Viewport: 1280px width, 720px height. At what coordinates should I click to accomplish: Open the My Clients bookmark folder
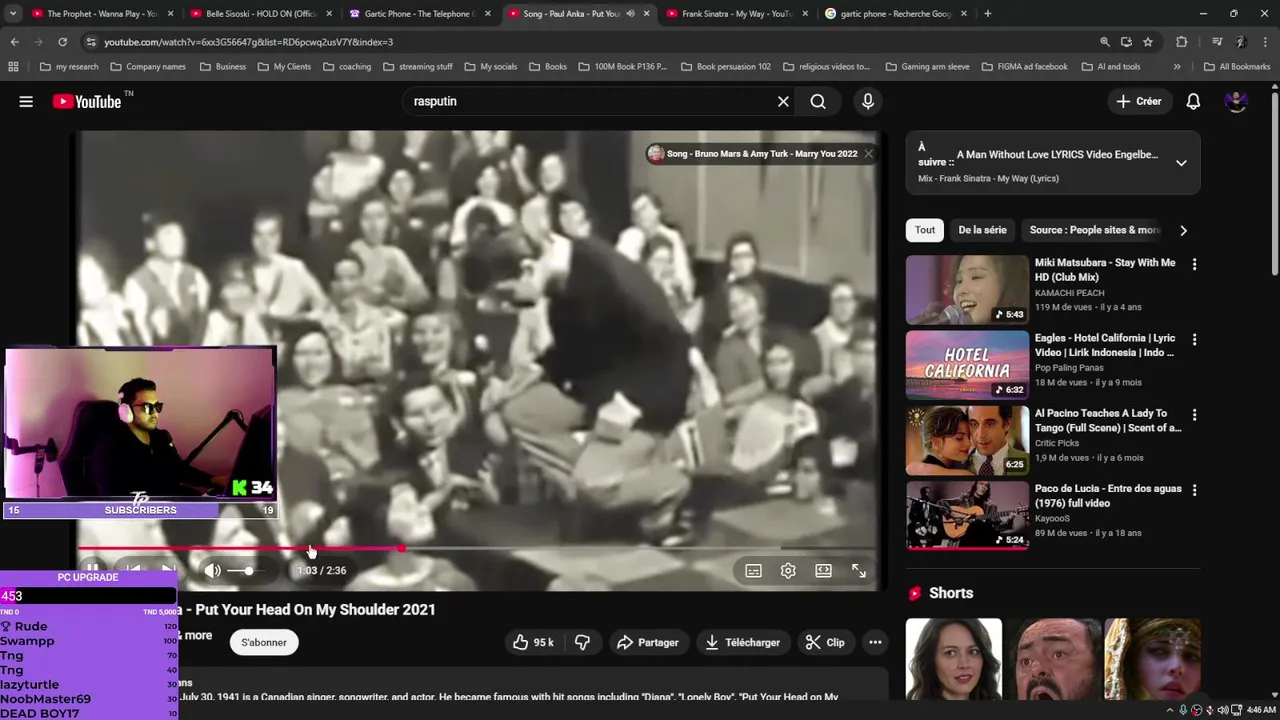284,67
